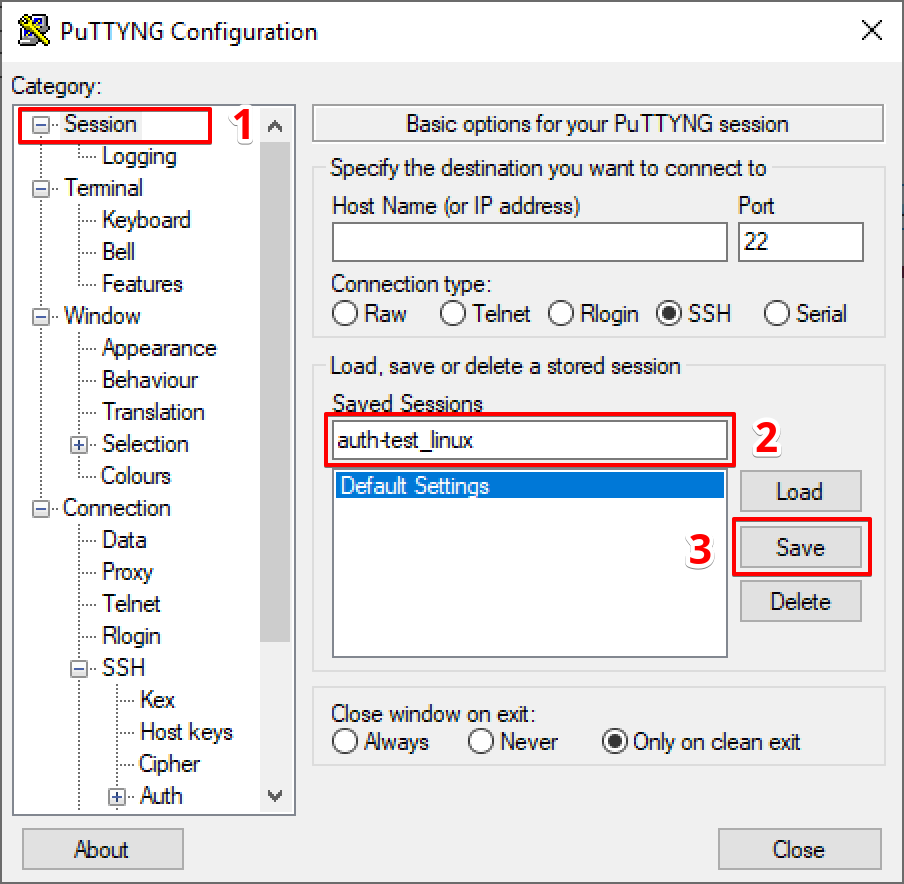The height and width of the screenshot is (884, 904).
Task: Click the category tree scrollbar thumb
Action: pyautogui.click(x=275, y=392)
